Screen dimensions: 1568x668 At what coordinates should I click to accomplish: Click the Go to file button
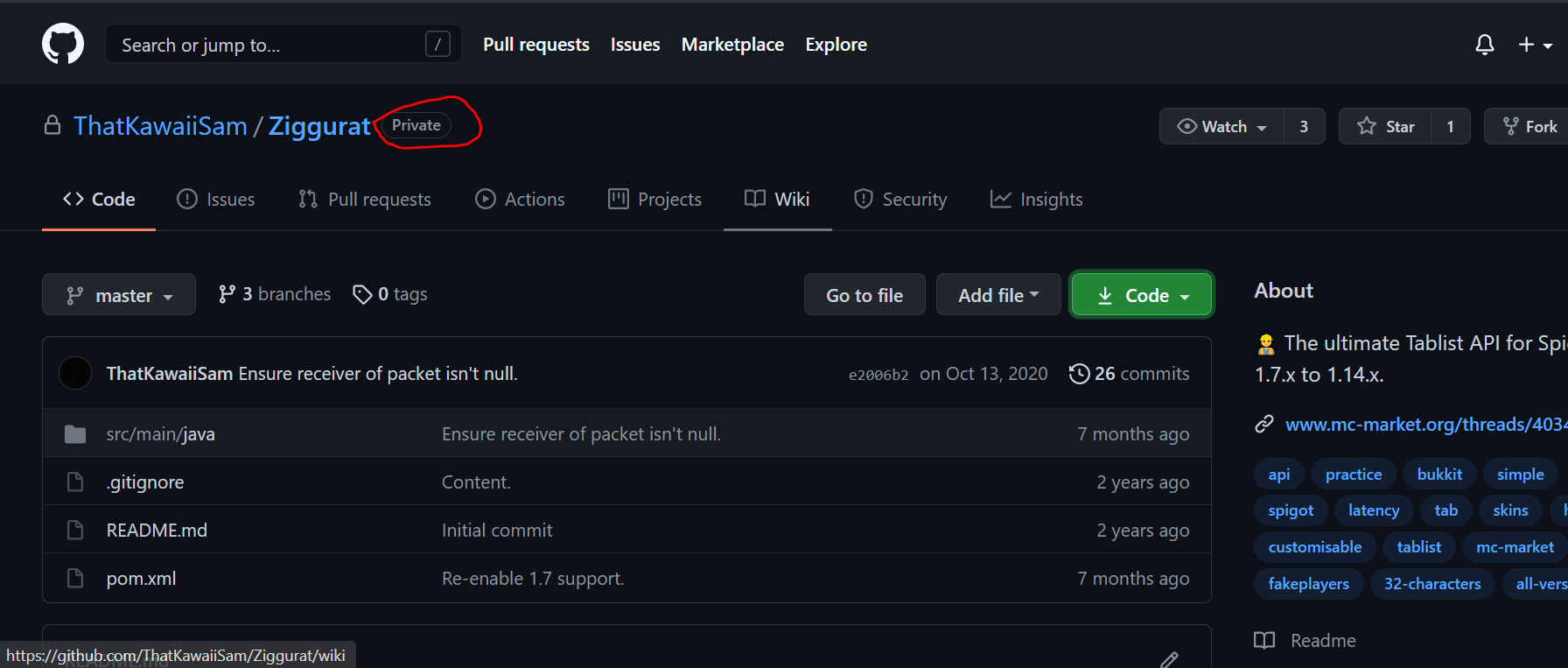pos(864,295)
